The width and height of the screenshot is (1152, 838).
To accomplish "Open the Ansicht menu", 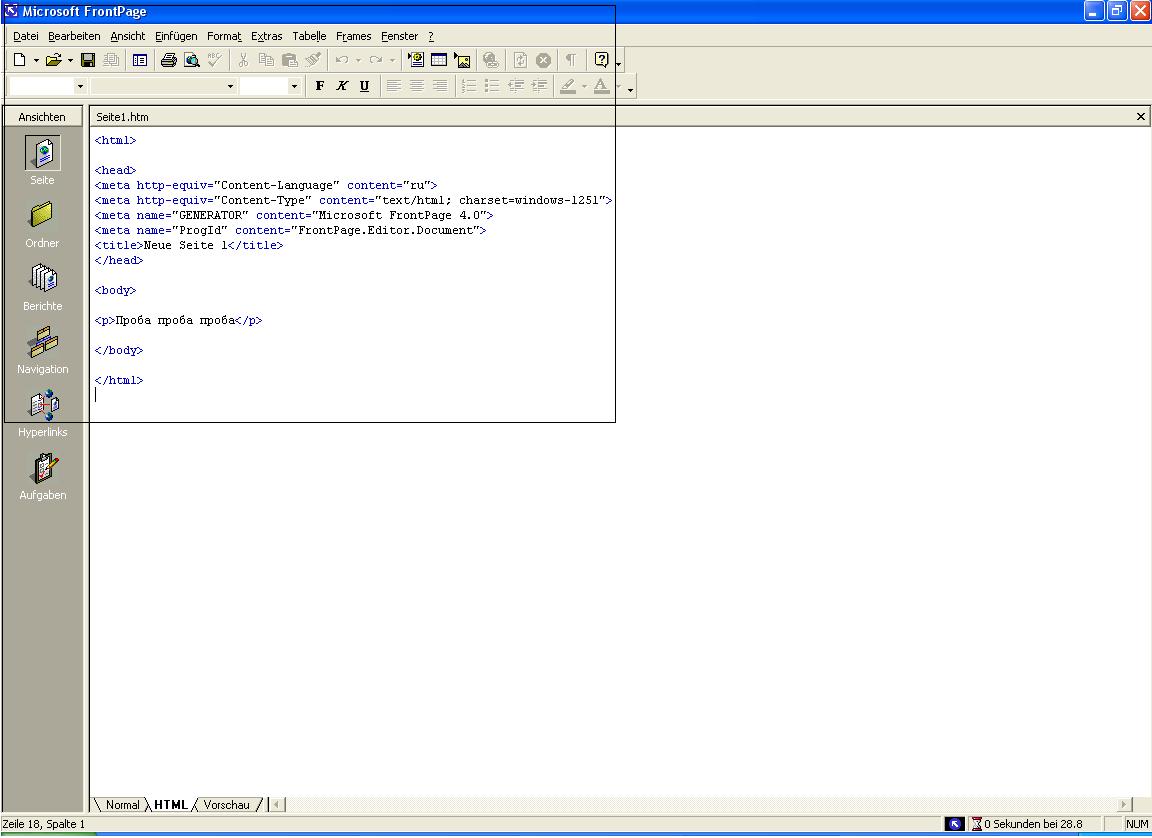I will [128, 36].
